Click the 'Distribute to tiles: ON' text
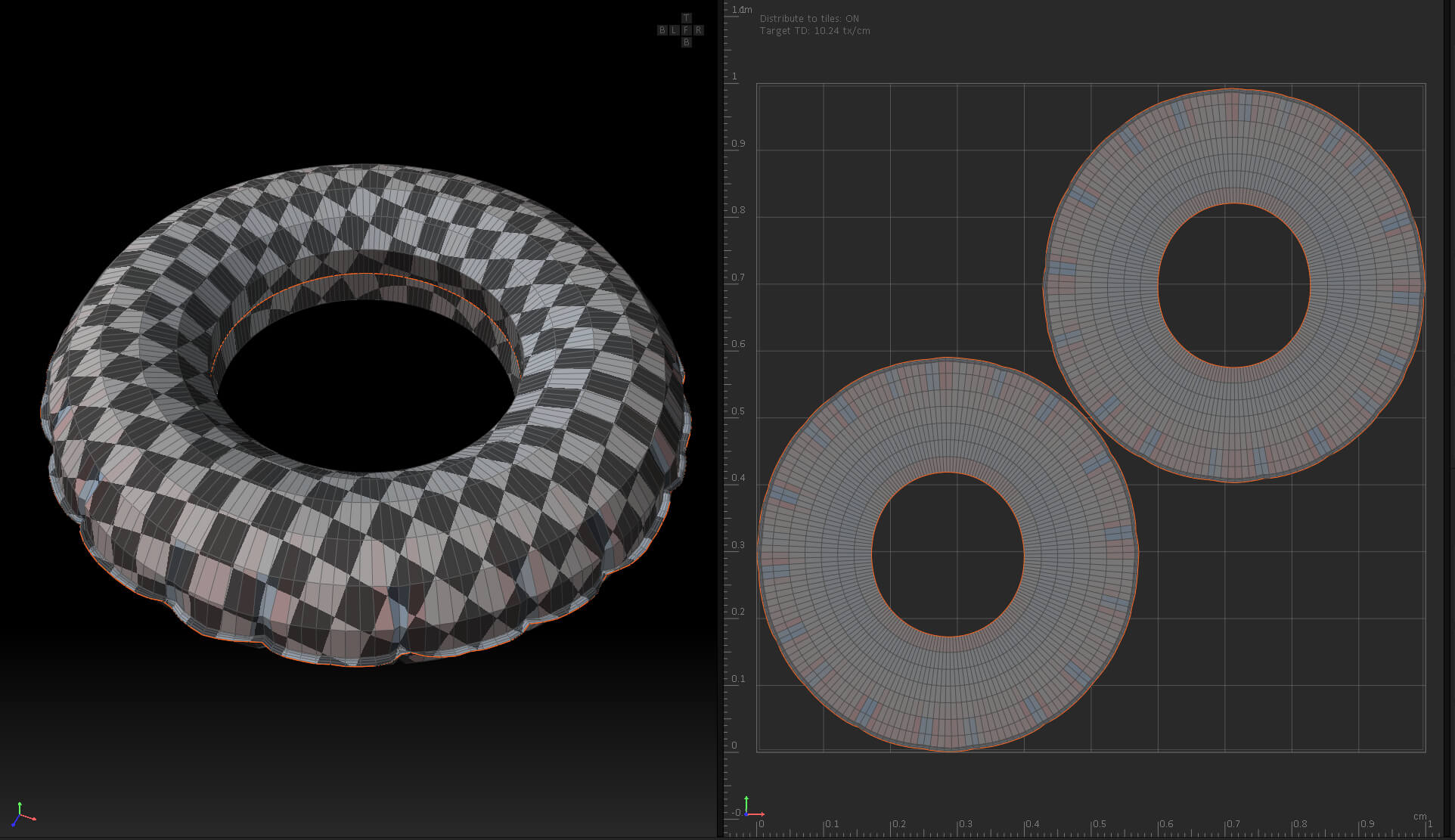 [809, 19]
